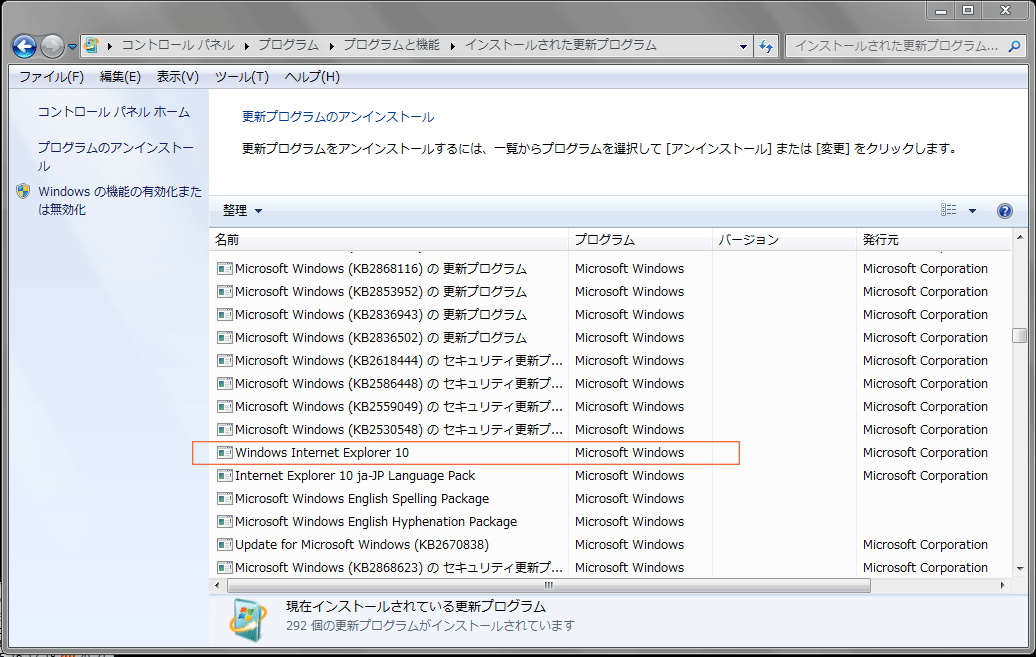
Task: Focus the update search input field
Action: coord(896,46)
